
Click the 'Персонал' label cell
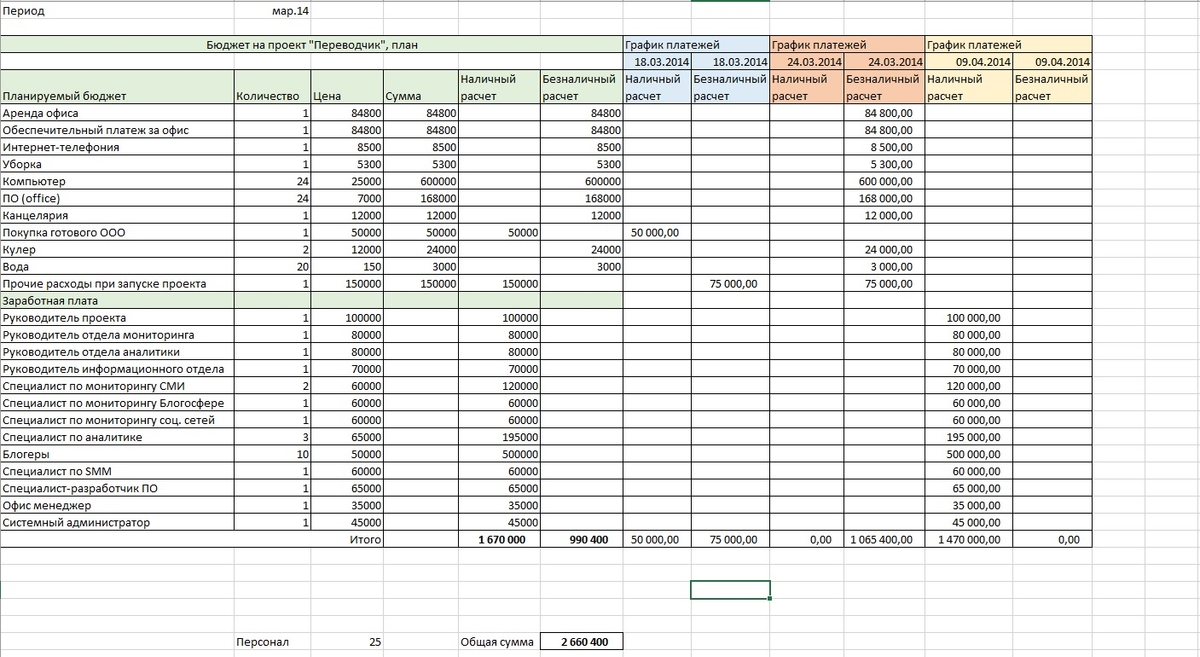click(x=272, y=642)
